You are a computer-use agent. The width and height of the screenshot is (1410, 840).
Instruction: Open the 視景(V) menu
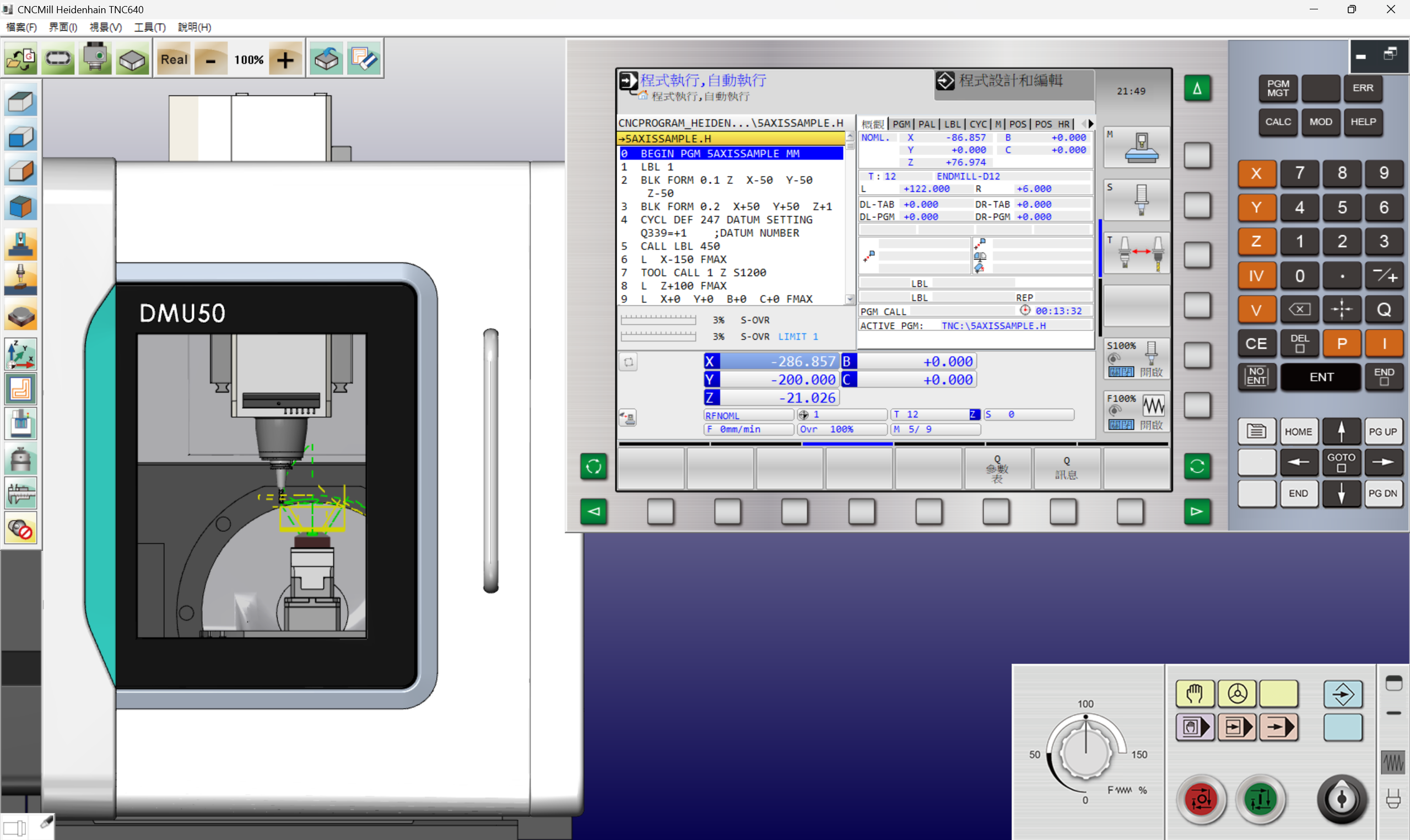click(x=106, y=27)
